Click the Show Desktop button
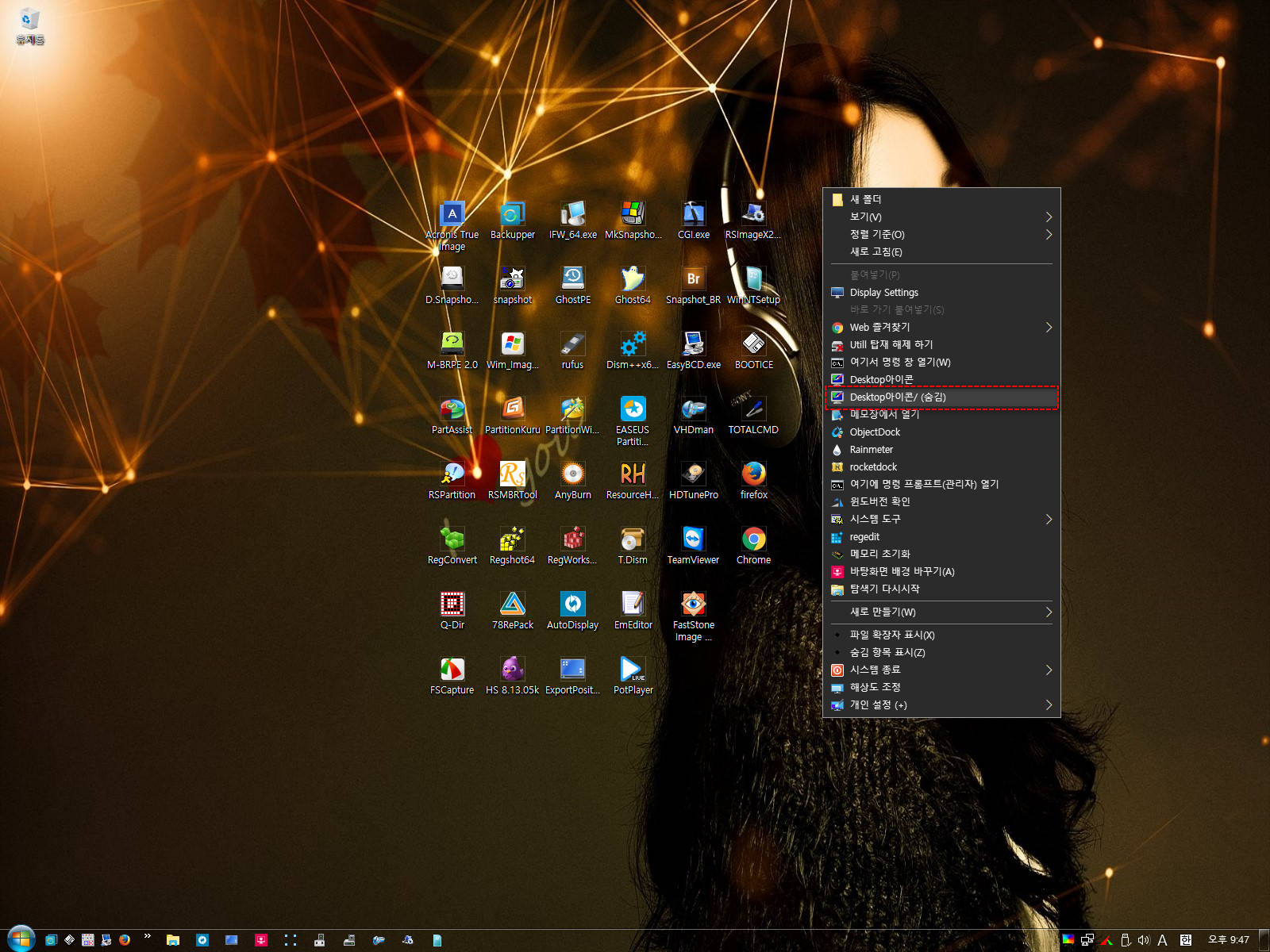 point(1264,940)
